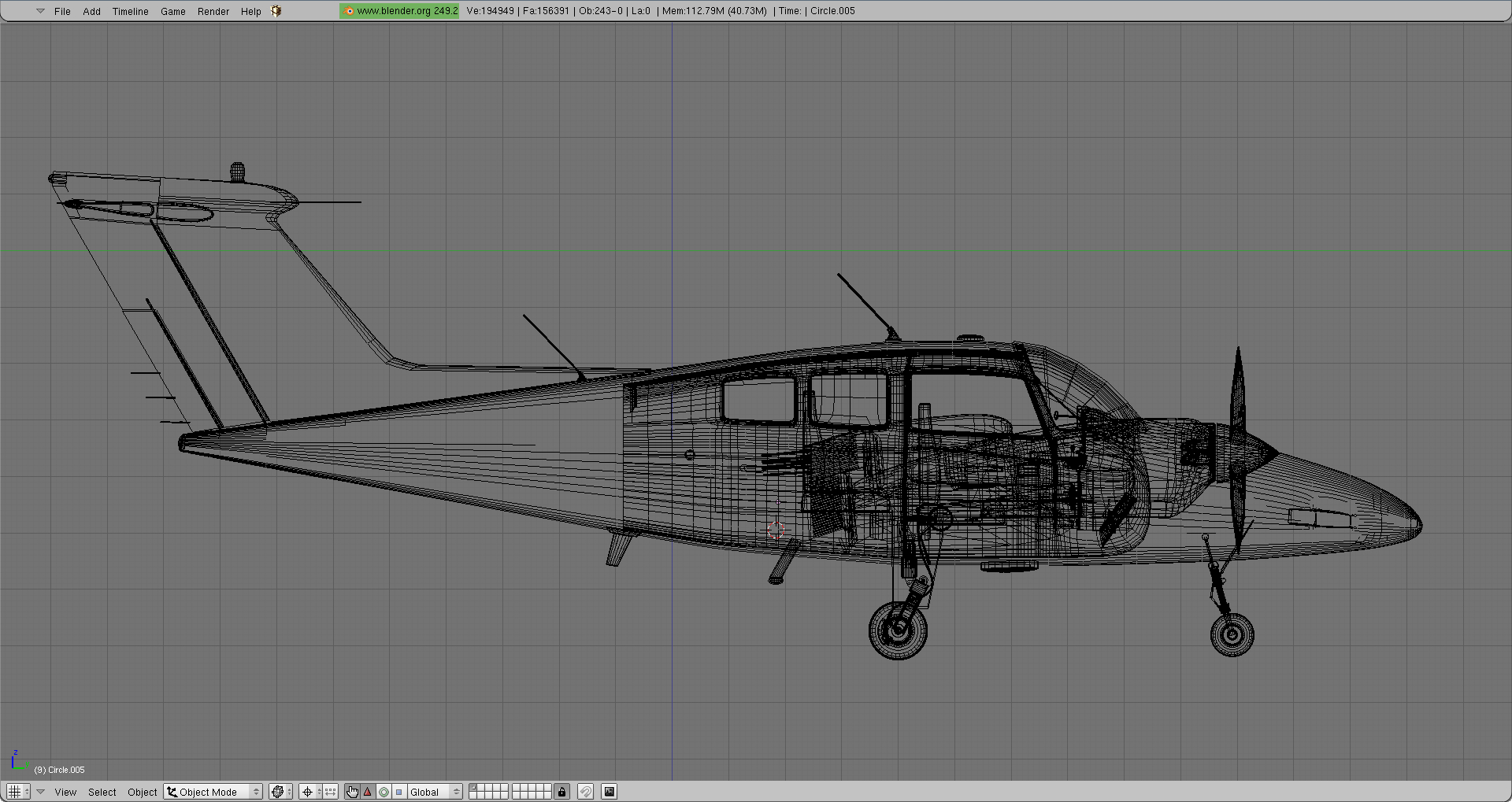
Task: Collapse the viewport header with the triangle
Action: [40, 791]
